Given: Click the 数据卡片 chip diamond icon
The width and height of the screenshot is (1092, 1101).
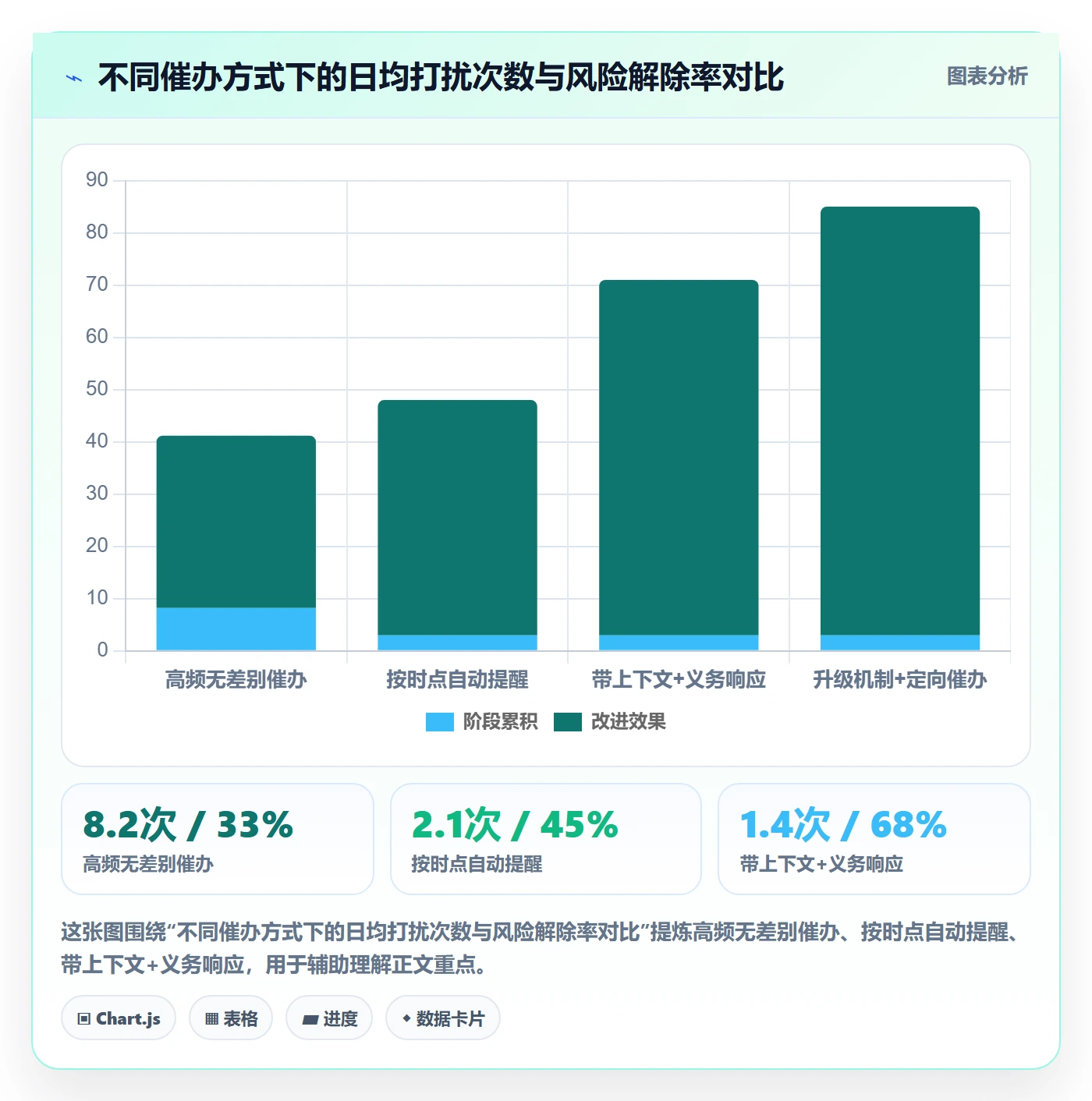Looking at the screenshot, I should point(406,1018).
